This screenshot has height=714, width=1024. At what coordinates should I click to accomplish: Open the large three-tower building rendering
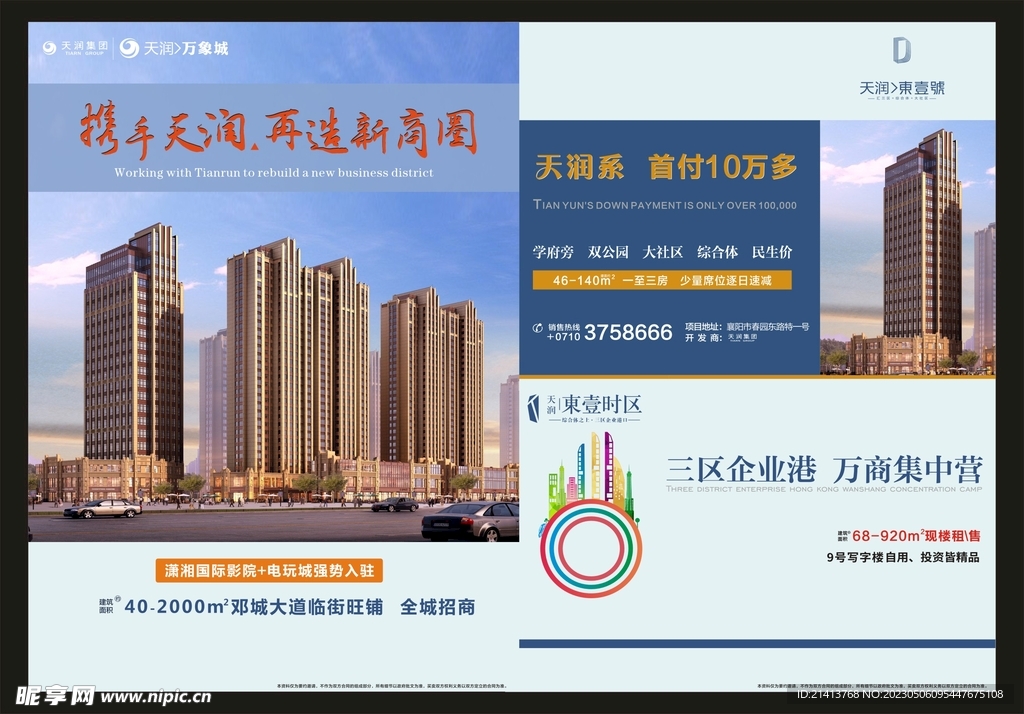click(274, 366)
